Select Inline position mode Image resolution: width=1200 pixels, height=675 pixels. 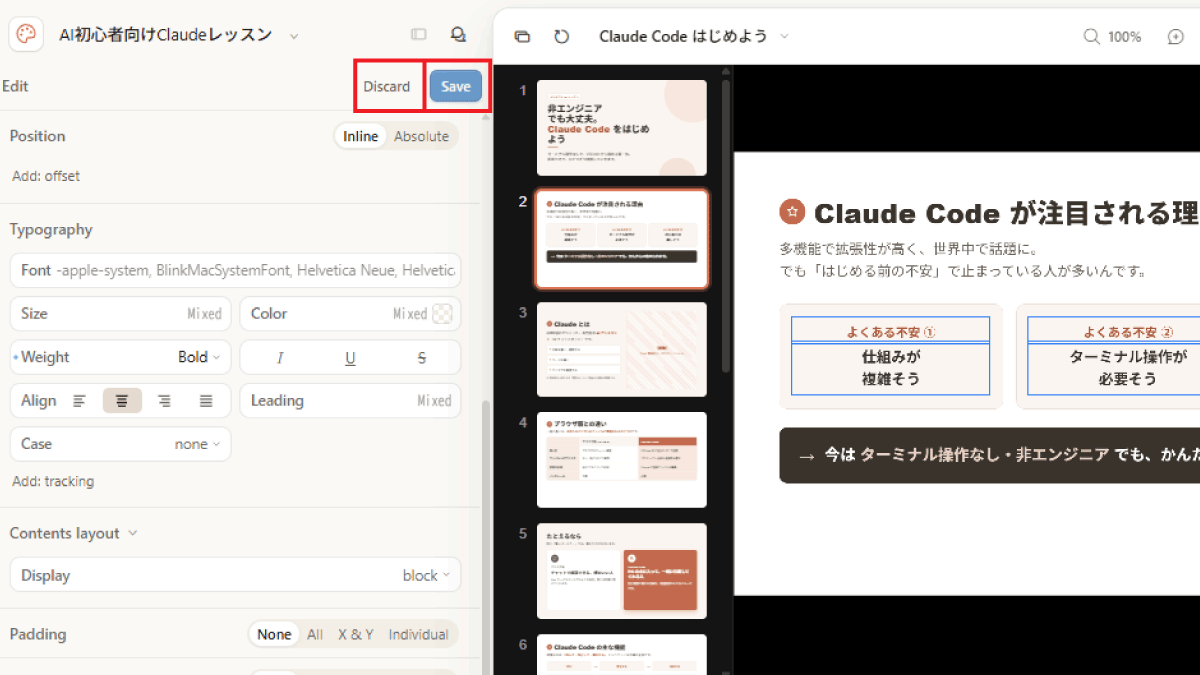point(360,136)
